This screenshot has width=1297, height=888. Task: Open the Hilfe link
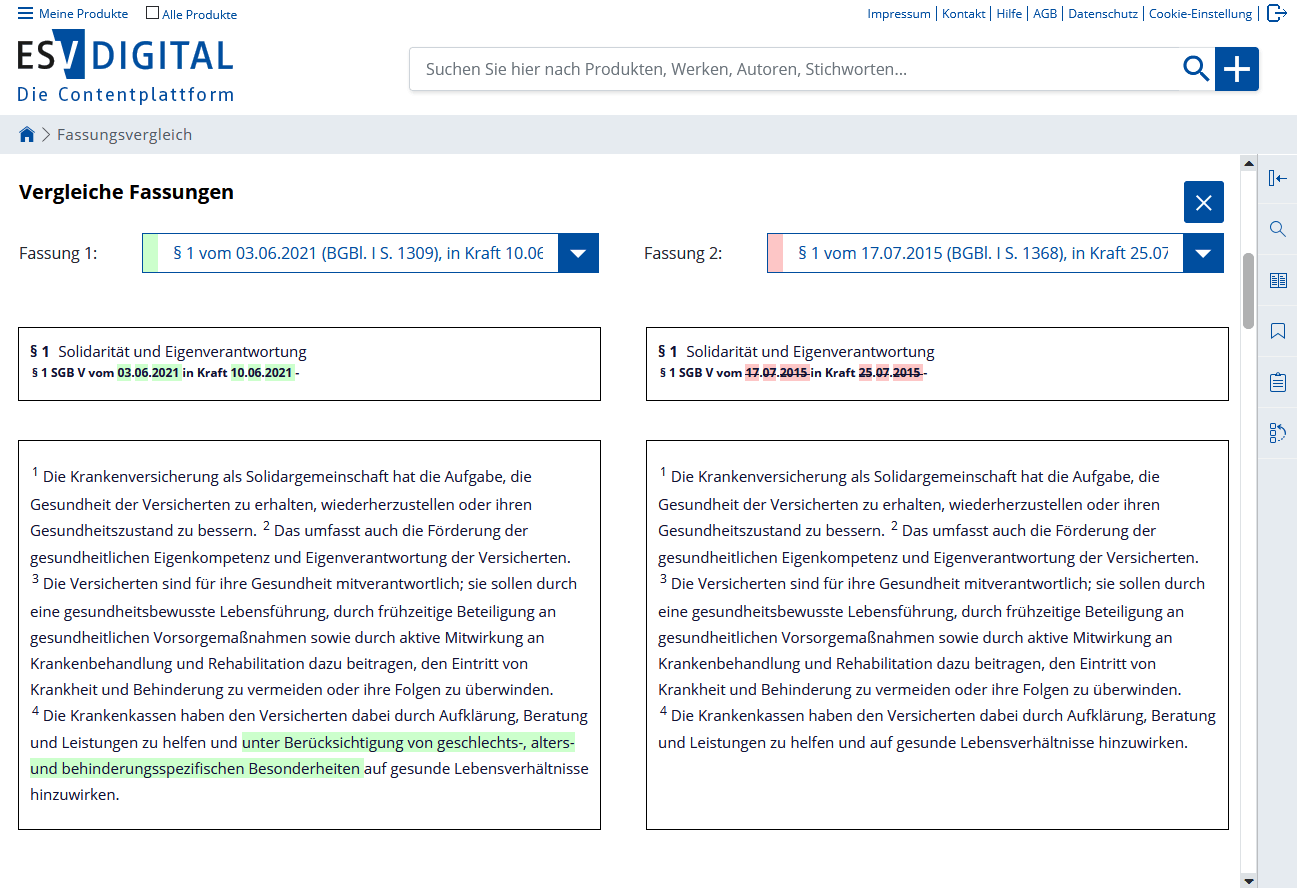[1009, 14]
